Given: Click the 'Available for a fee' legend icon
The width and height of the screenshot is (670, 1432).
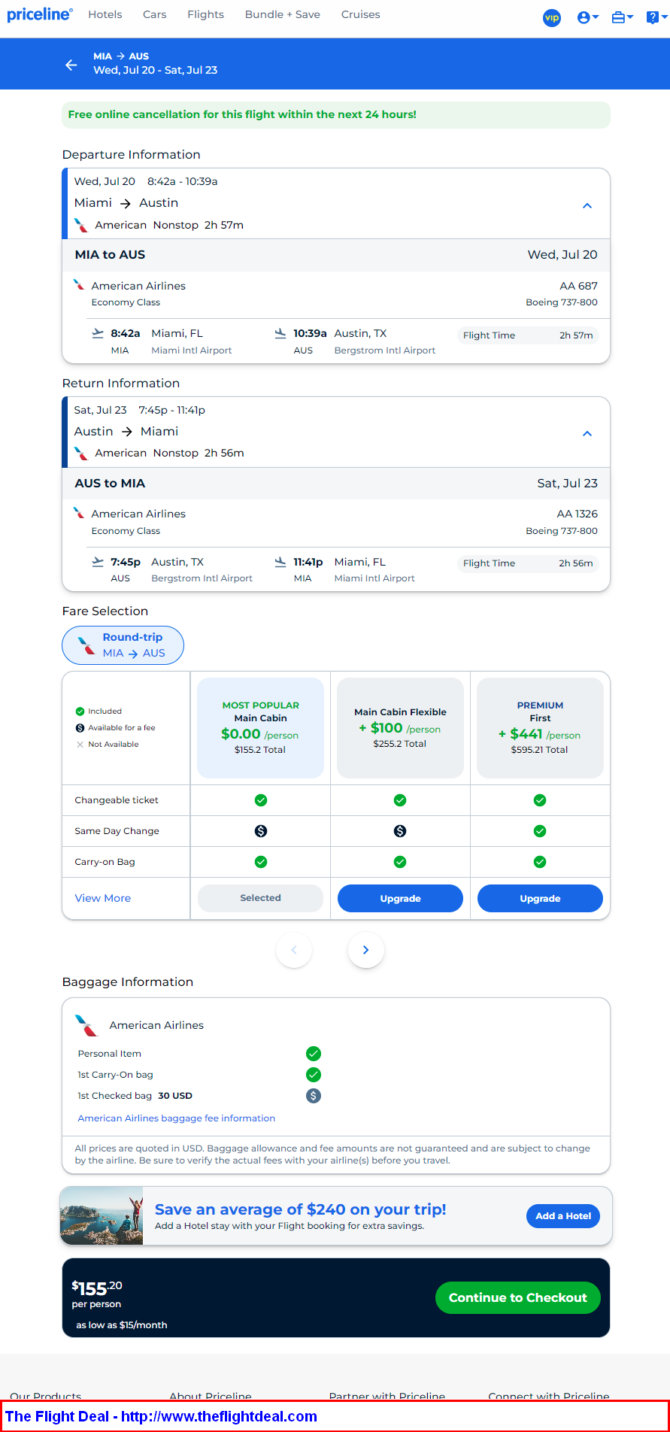Looking at the screenshot, I should (x=80, y=728).
